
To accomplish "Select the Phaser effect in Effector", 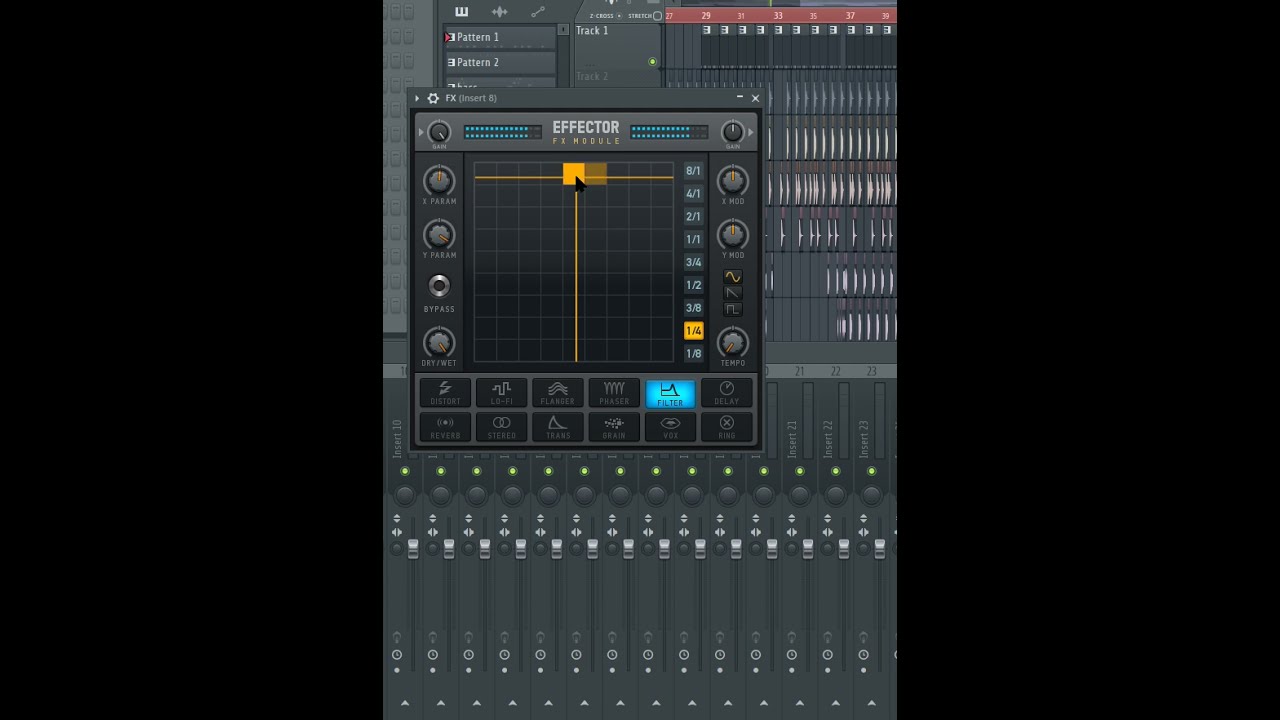I will click(x=614, y=393).
